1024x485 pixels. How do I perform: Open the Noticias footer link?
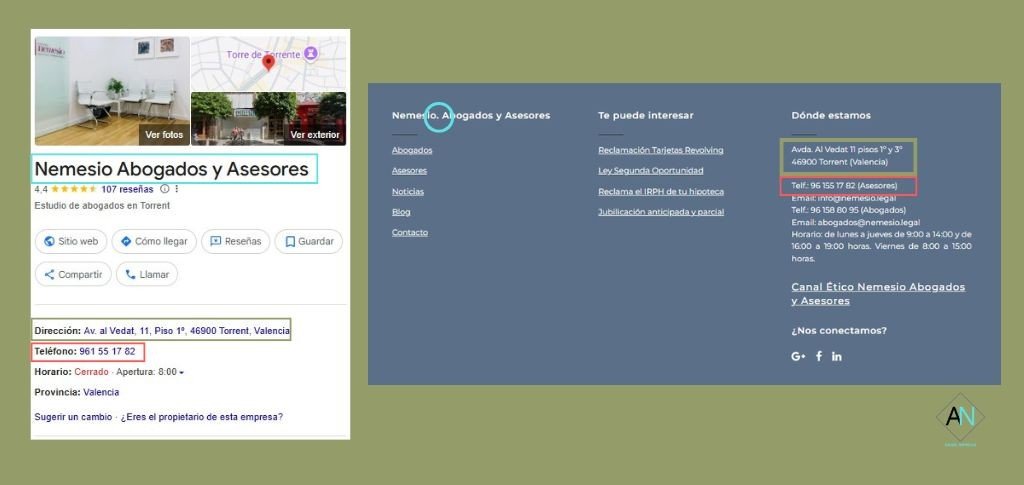coord(408,191)
